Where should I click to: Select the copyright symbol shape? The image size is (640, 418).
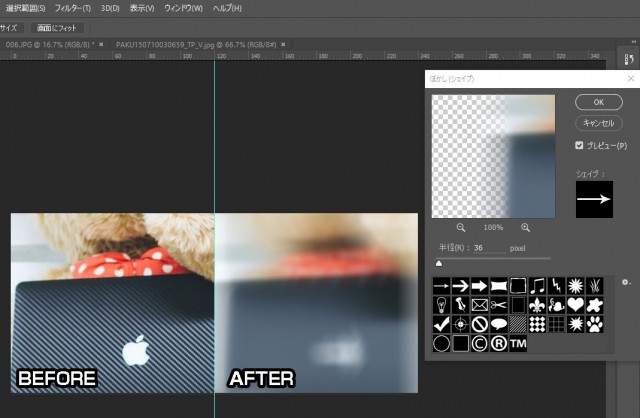coord(480,344)
